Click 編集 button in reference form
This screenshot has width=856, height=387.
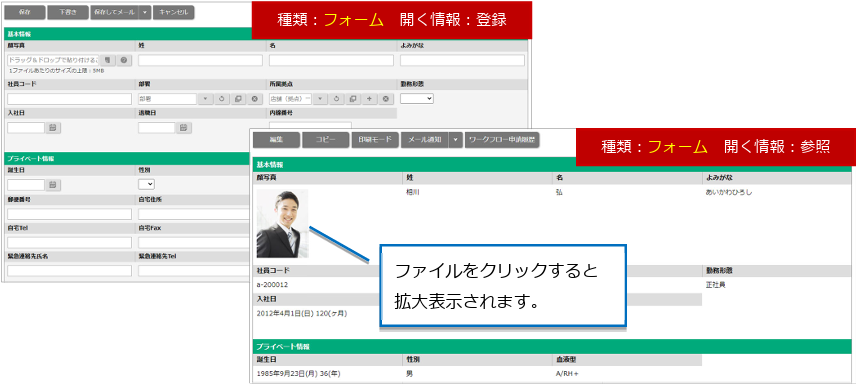276,140
